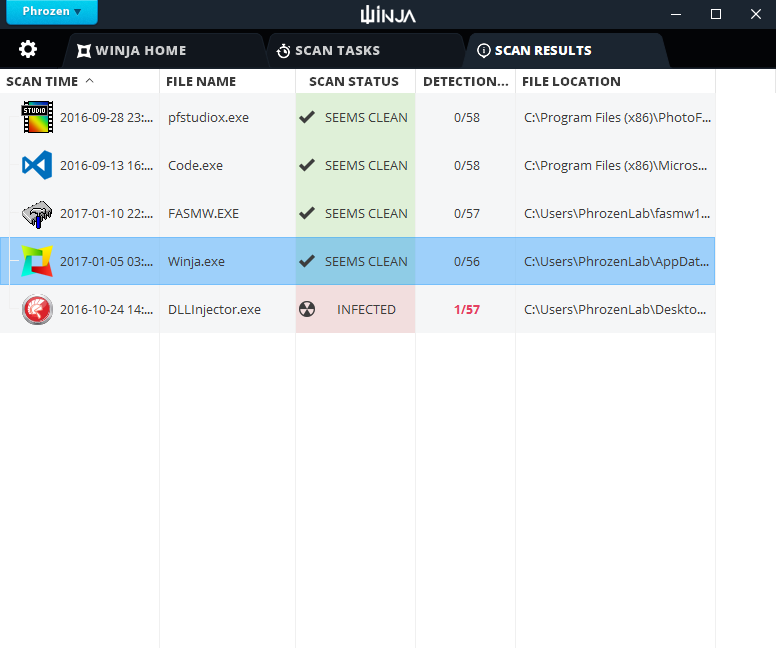
Task: Sort by the Detection column header
Action: (x=465, y=82)
